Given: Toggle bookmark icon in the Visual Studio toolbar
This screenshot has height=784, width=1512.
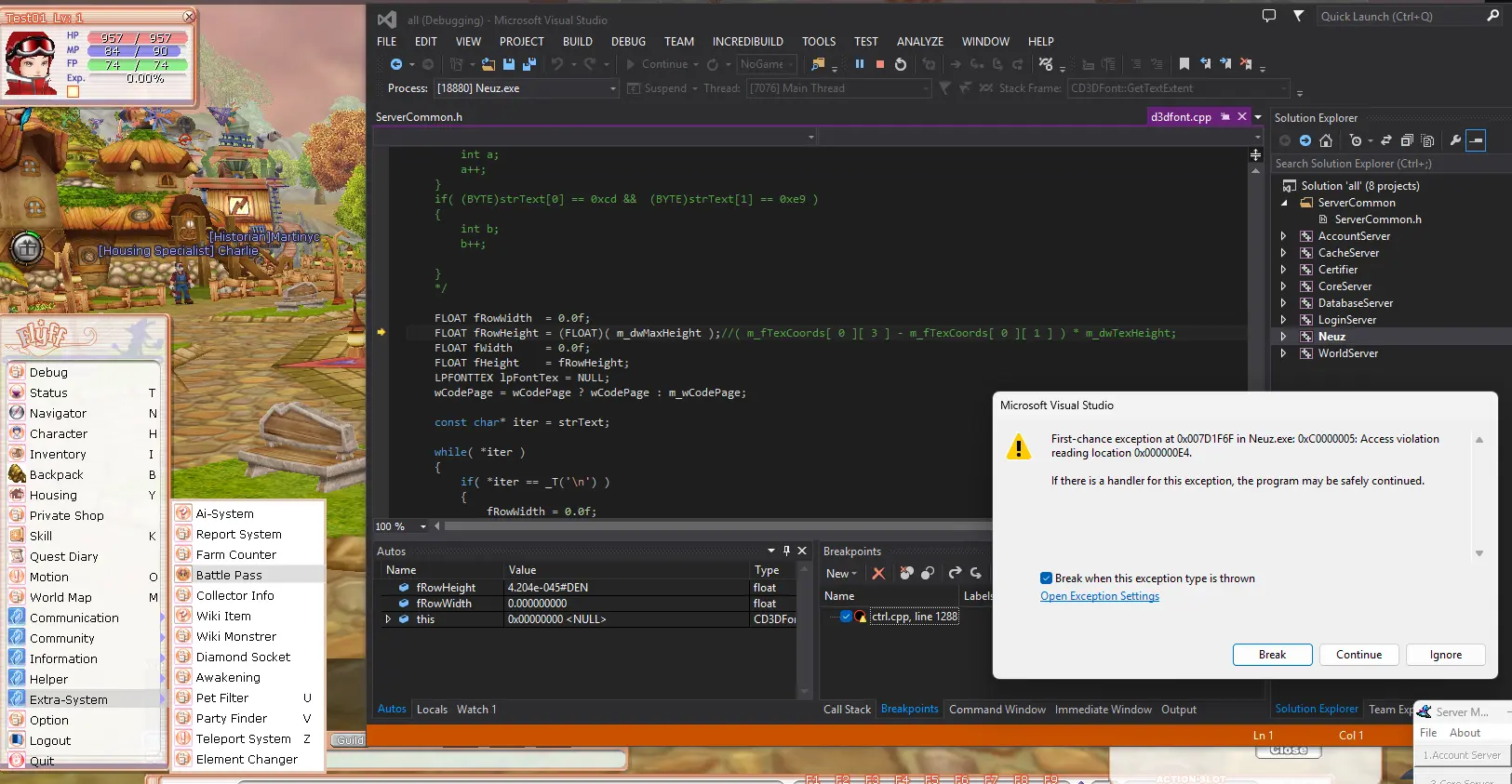Looking at the screenshot, I should pyautogui.click(x=1184, y=64).
